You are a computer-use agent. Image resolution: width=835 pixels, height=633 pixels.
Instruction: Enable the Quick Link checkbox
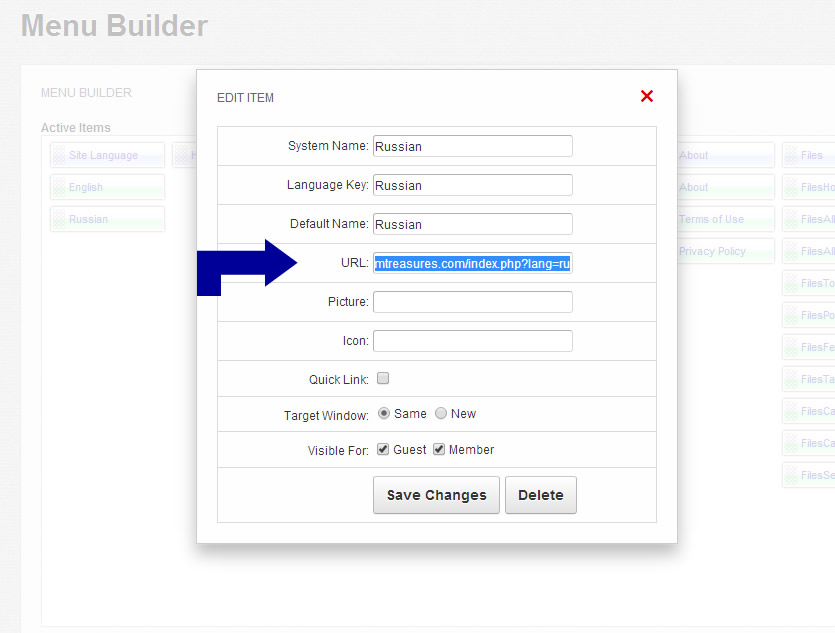pyautogui.click(x=383, y=379)
